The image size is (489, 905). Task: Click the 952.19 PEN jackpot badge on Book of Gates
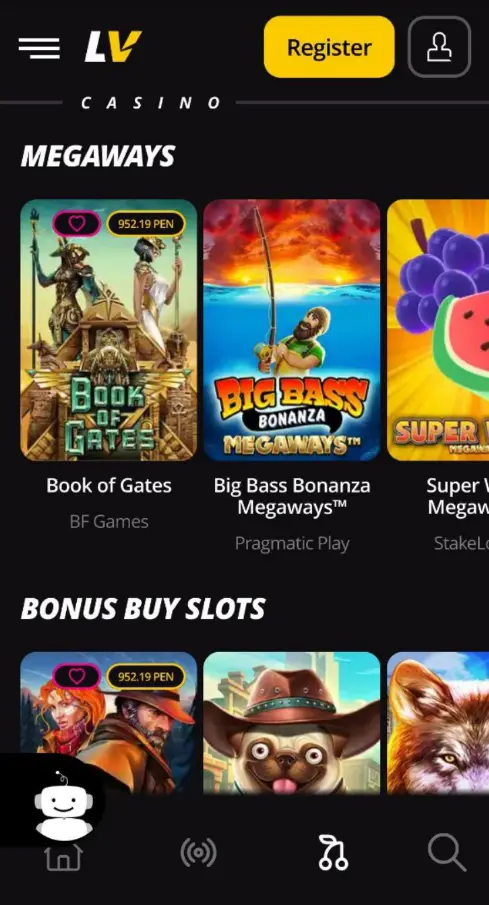[x=145, y=224]
